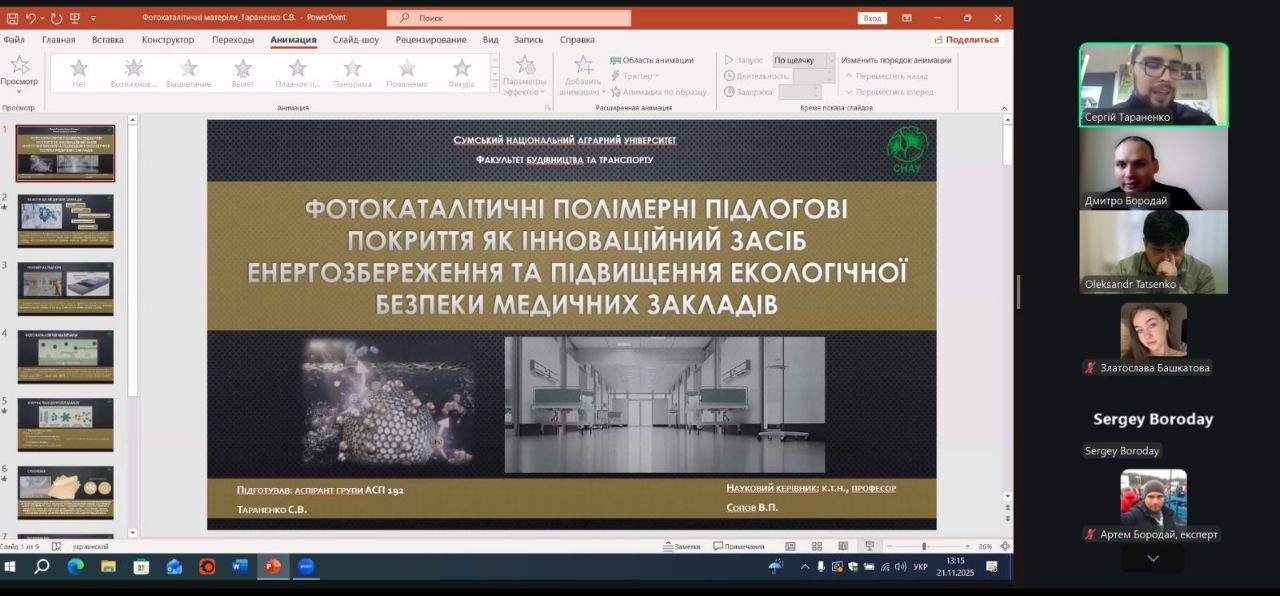Click the Save icon in quick access toolbar
This screenshot has height=596, width=1280.
[x=11, y=18]
